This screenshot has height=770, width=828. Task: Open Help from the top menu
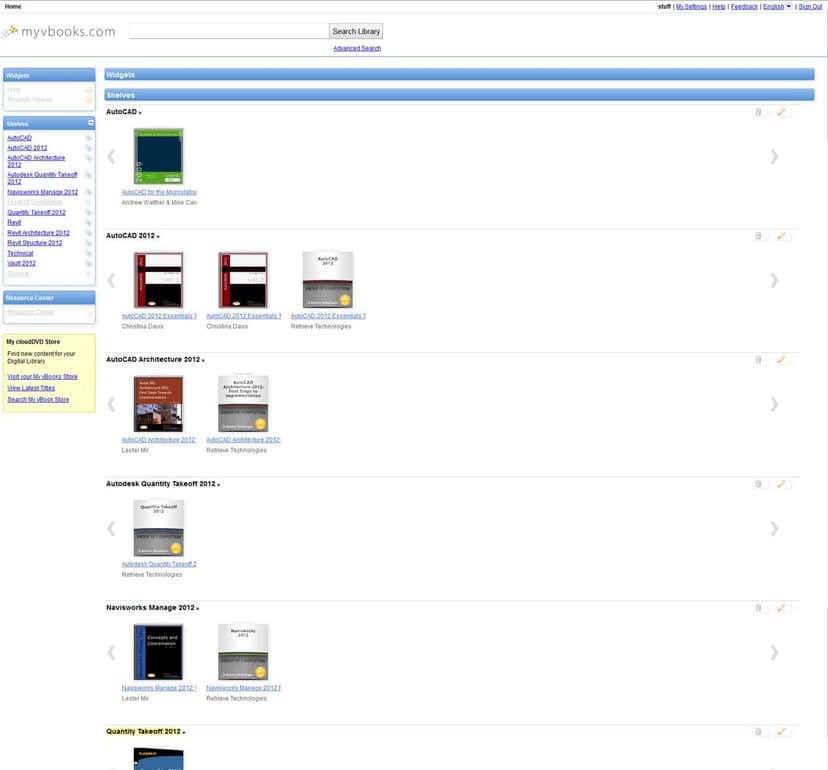coord(719,6)
